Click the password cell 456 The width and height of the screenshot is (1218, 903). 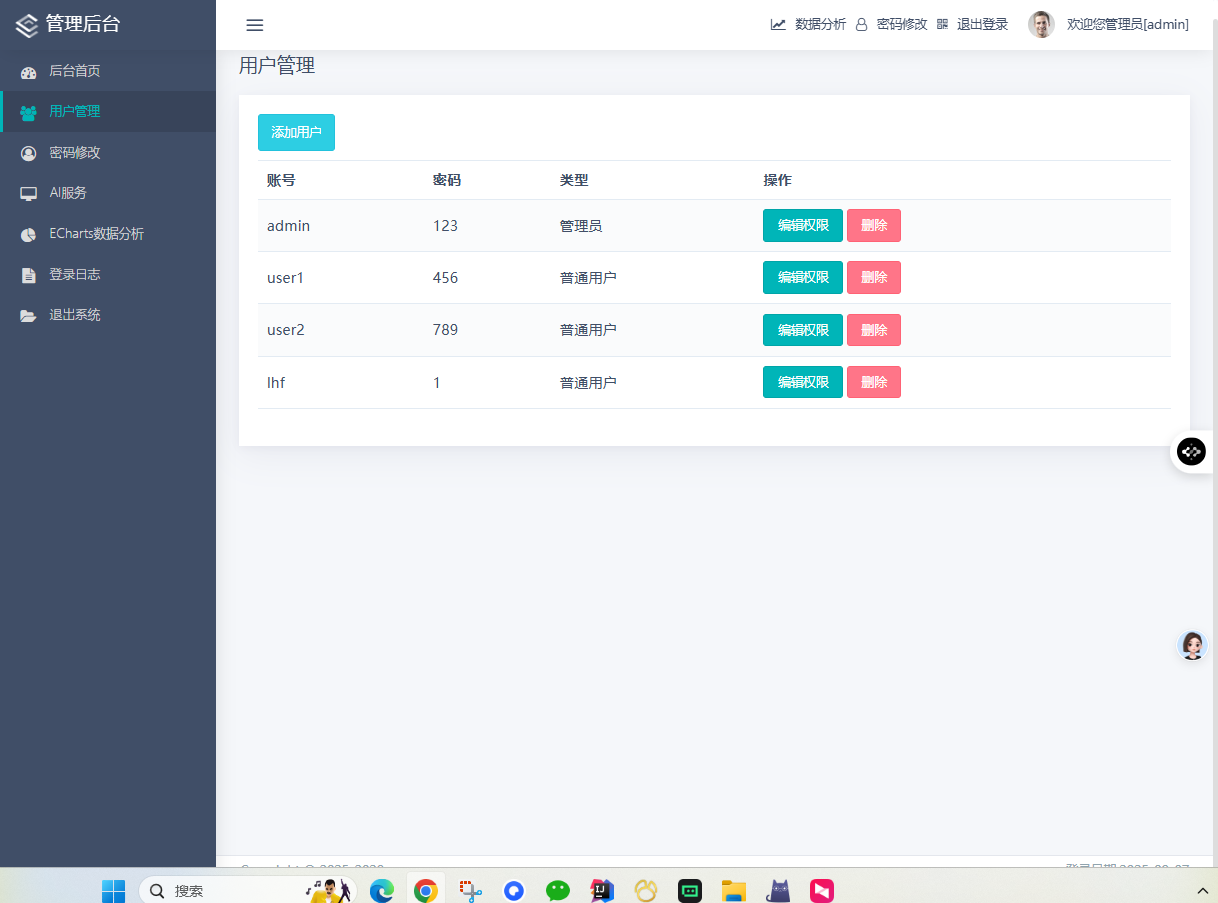[x=446, y=278]
